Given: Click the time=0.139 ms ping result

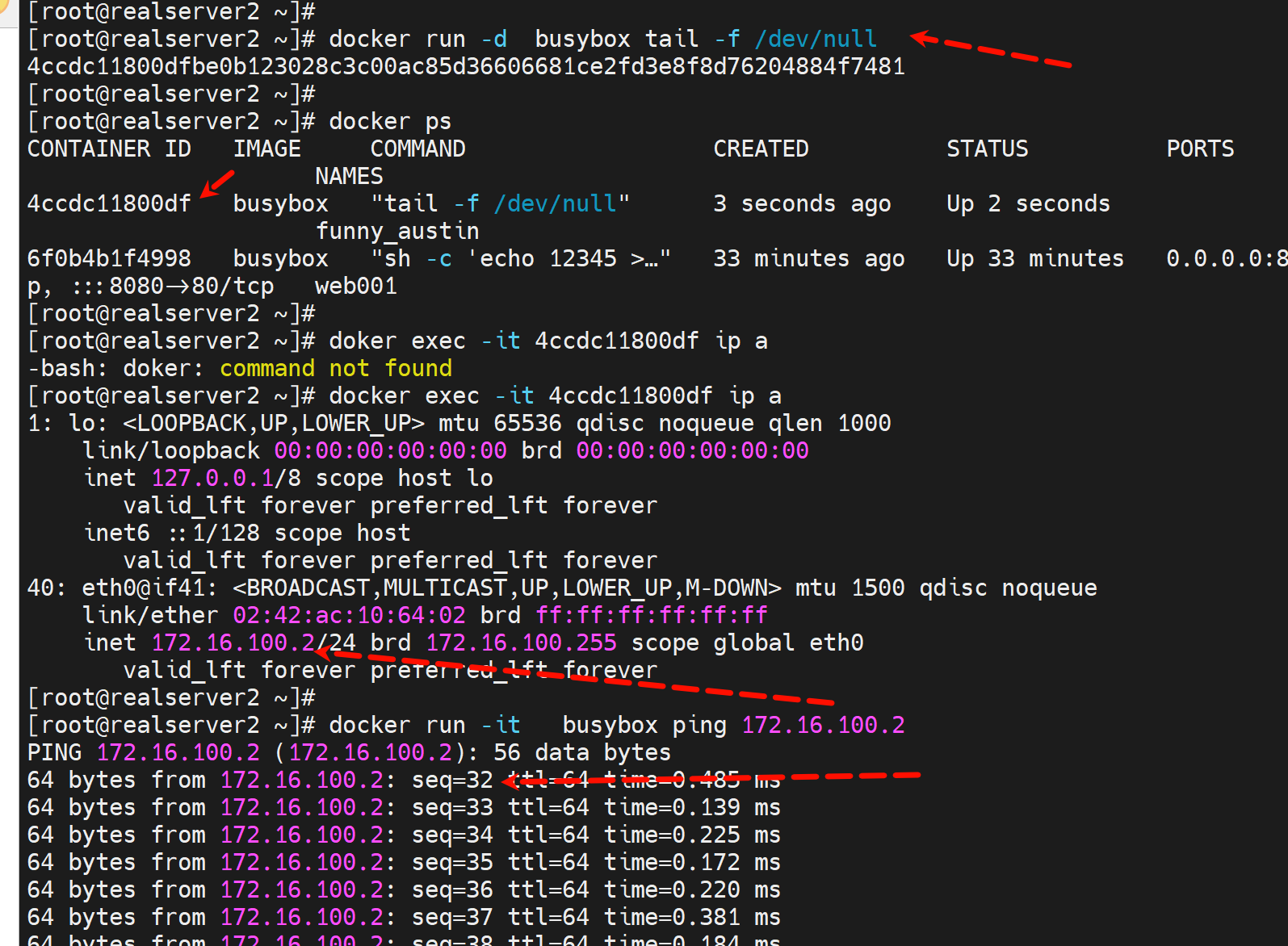Looking at the screenshot, I should (692, 807).
